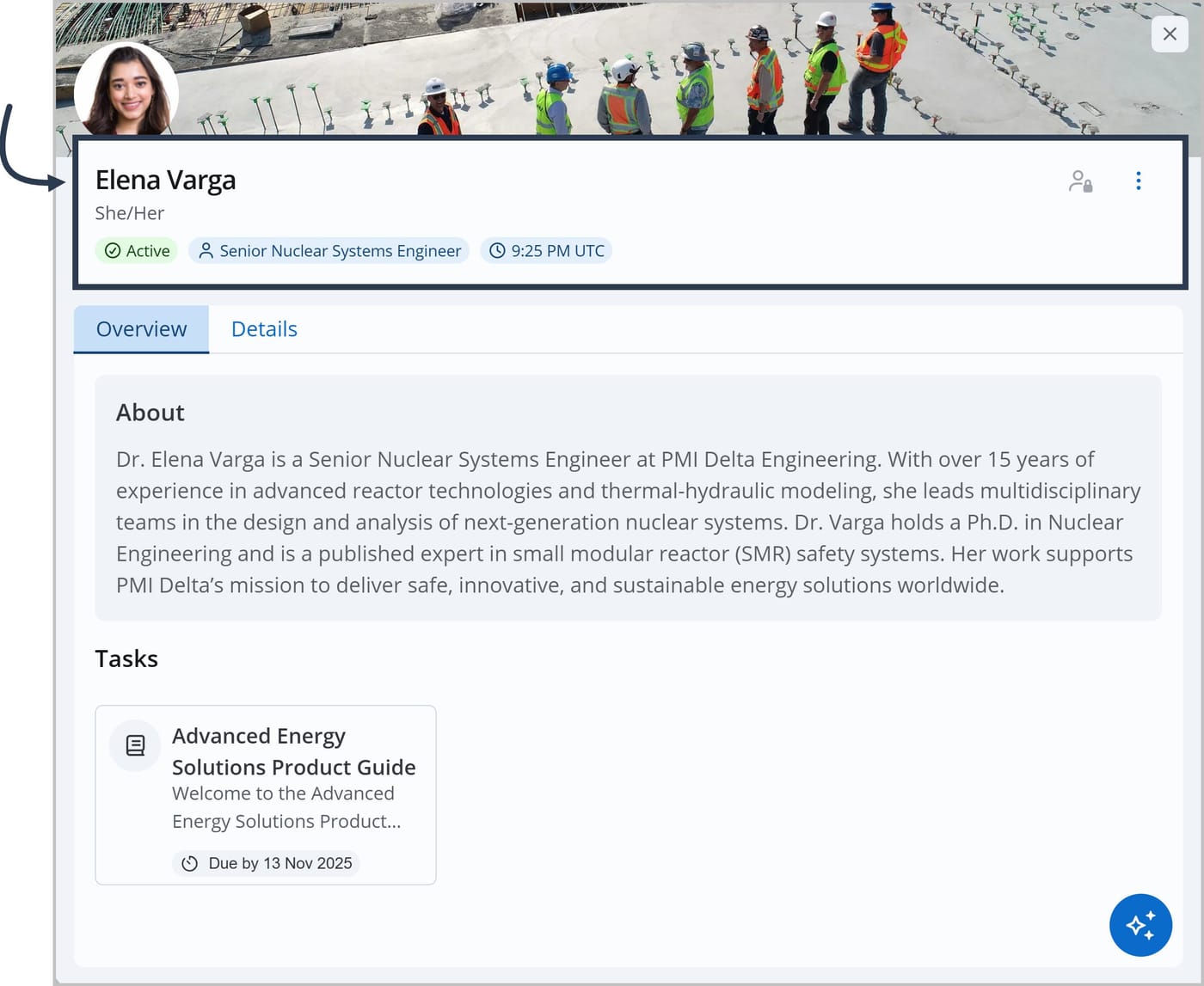Open the Advanced Energy Solutions Product Guide task
Viewport: 1204px width, 986px height.
click(266, 795)
